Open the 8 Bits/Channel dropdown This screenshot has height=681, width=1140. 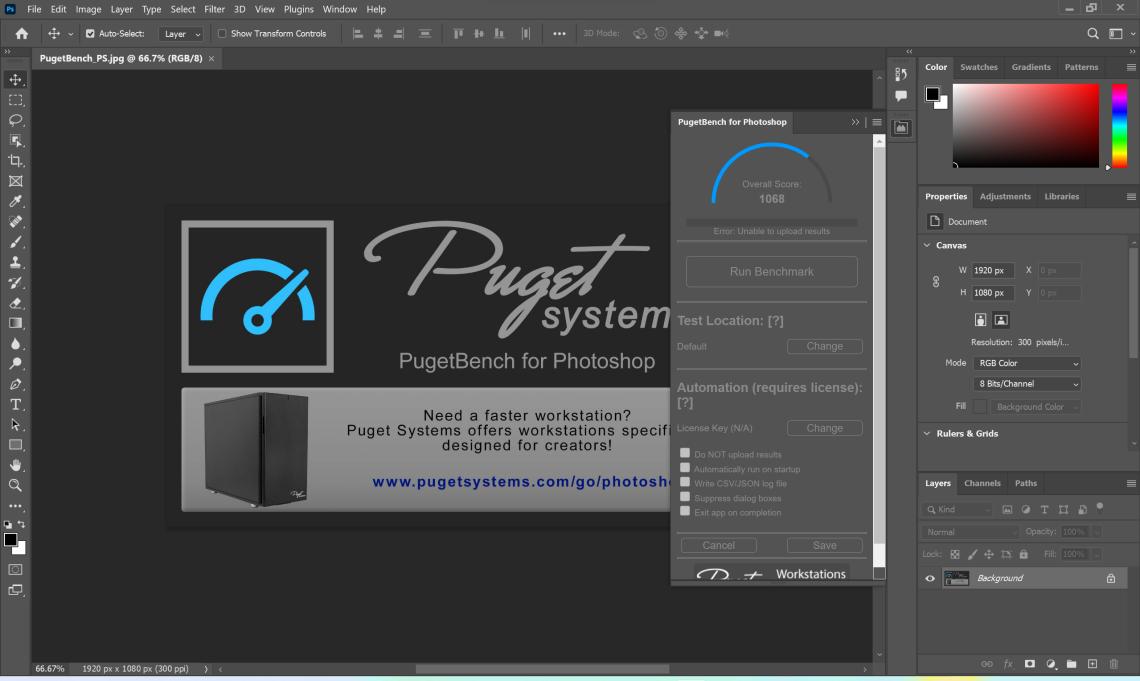click(x=1026, y=384)
